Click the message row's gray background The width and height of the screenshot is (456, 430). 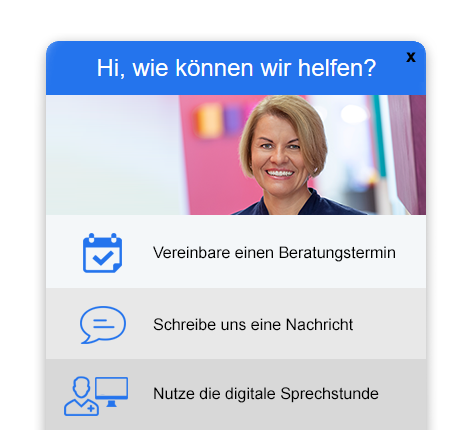pyautogui.click(x=236, y=324)
